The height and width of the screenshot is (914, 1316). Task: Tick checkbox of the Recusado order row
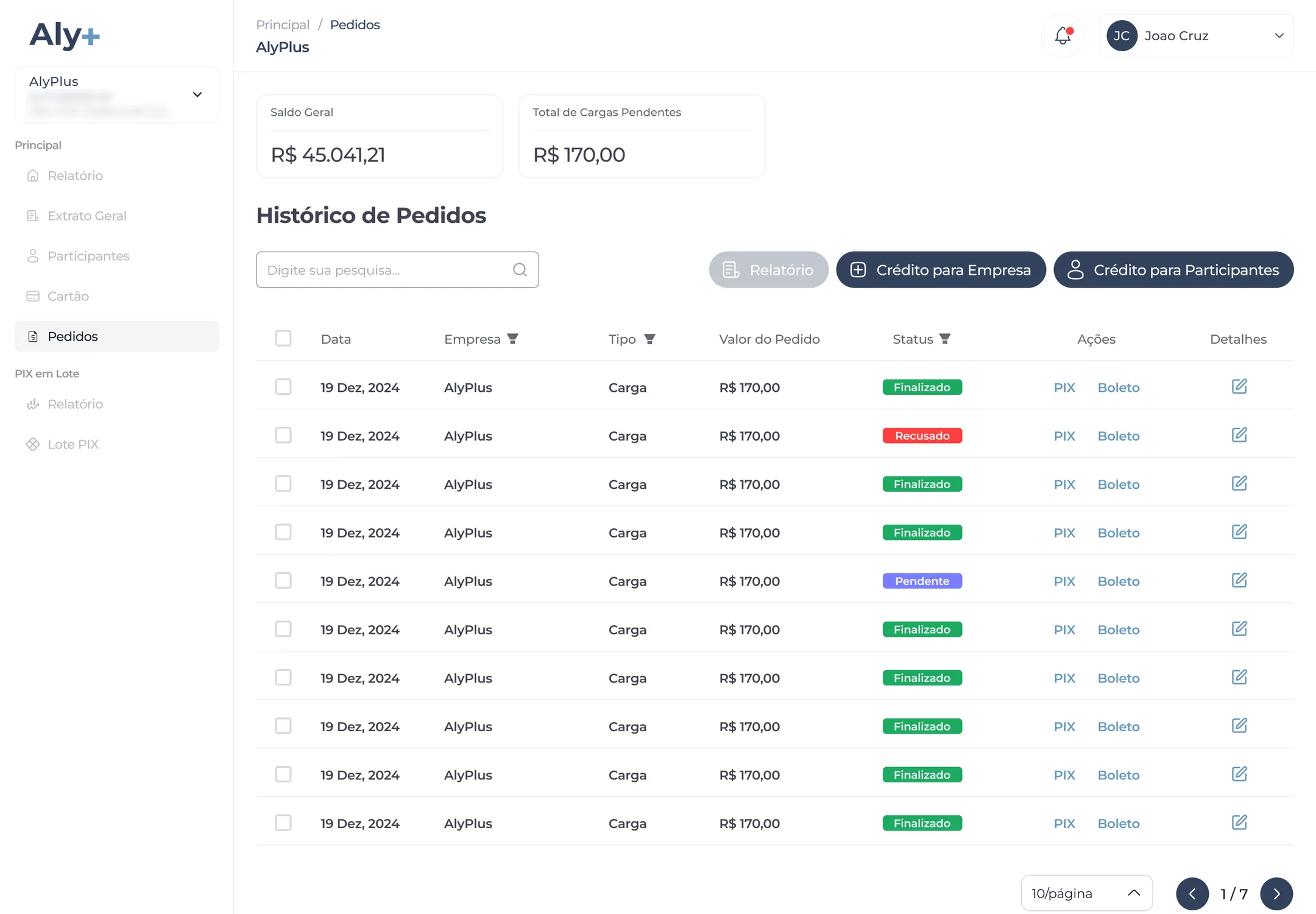(283, 435)
